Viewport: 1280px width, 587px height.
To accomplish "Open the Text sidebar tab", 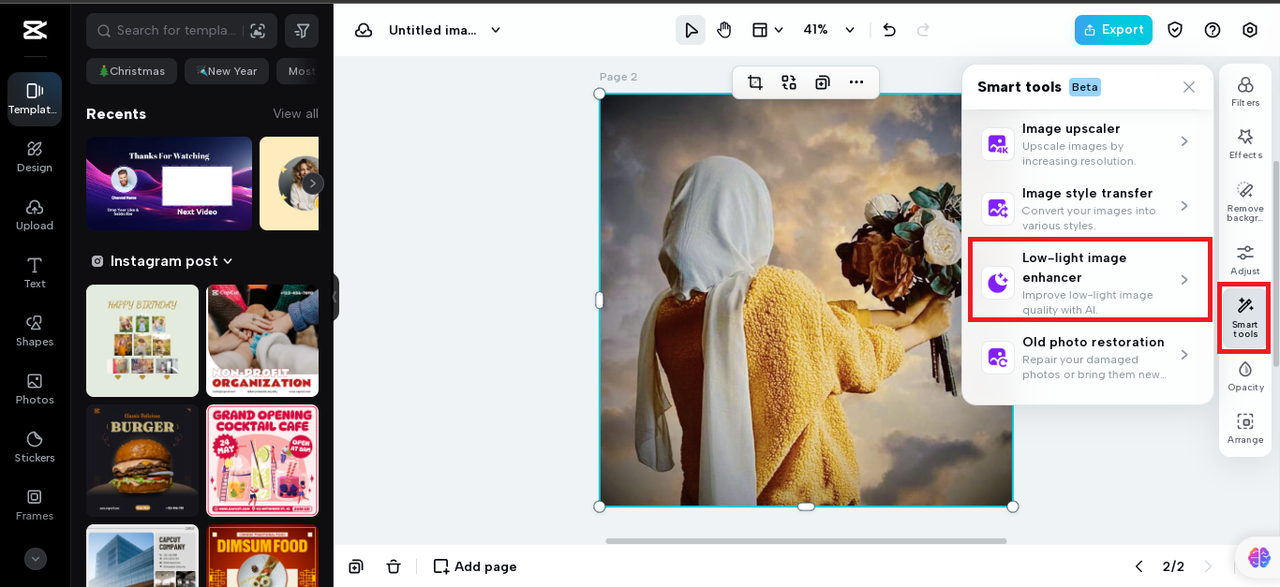I will (35, 273).
